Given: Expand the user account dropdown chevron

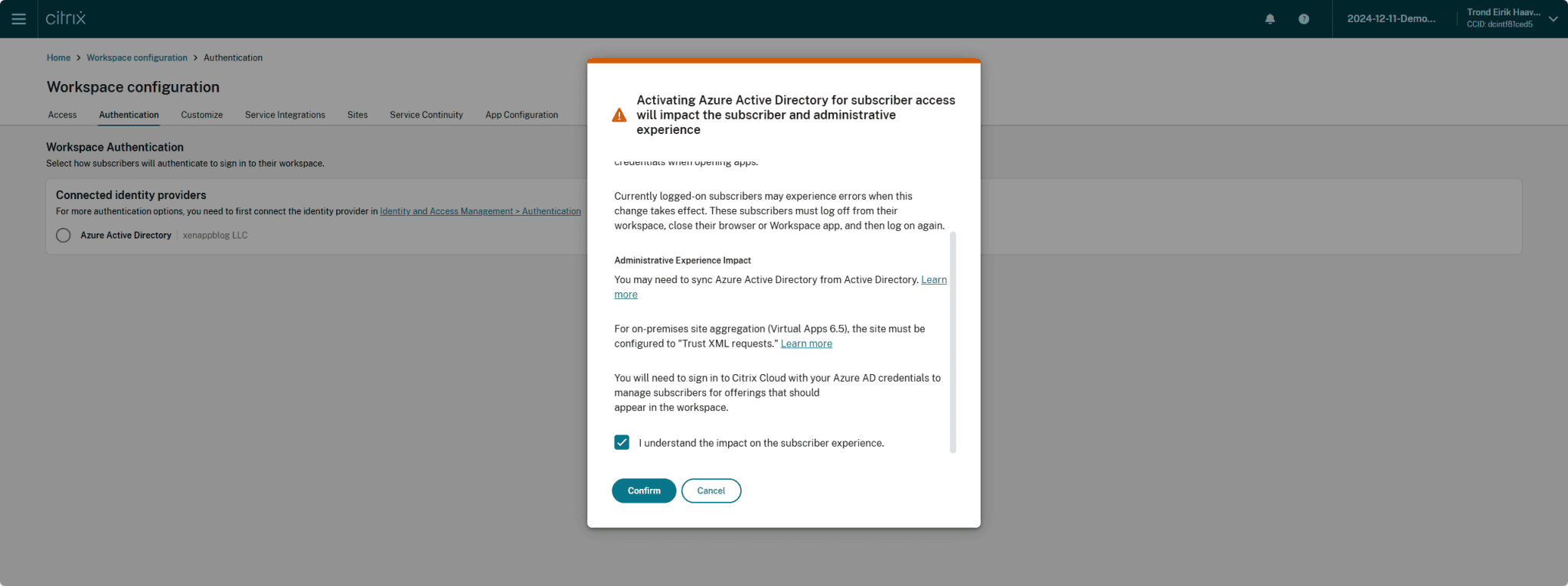Looking at the screenshot, I should coord(1553,19).
